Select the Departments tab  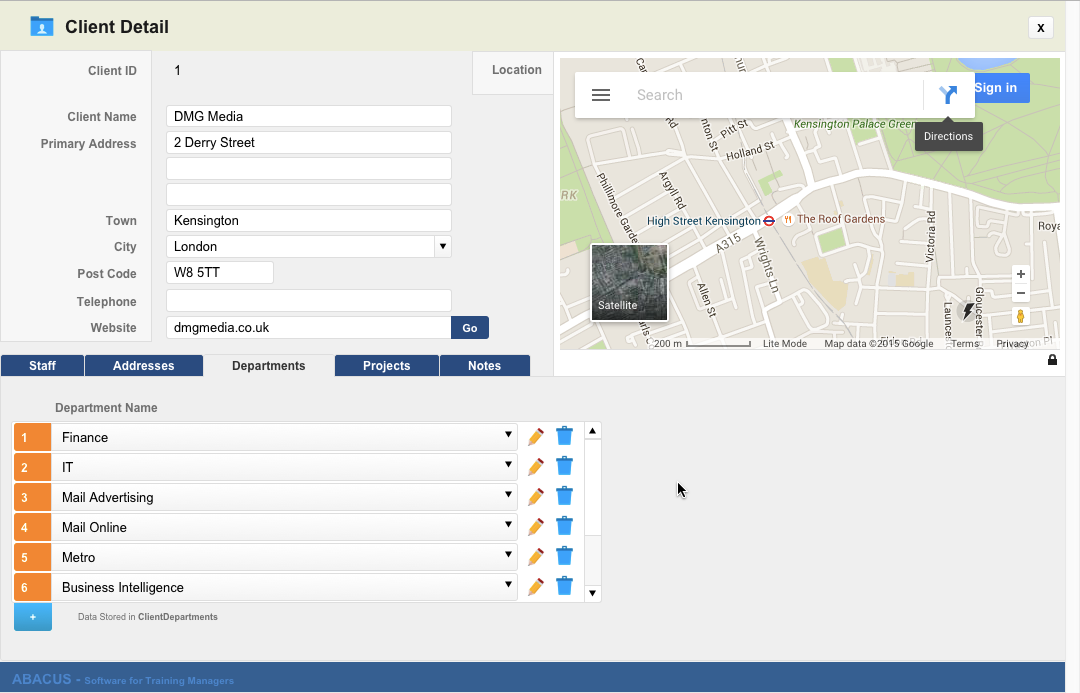(x=269, y=366)
